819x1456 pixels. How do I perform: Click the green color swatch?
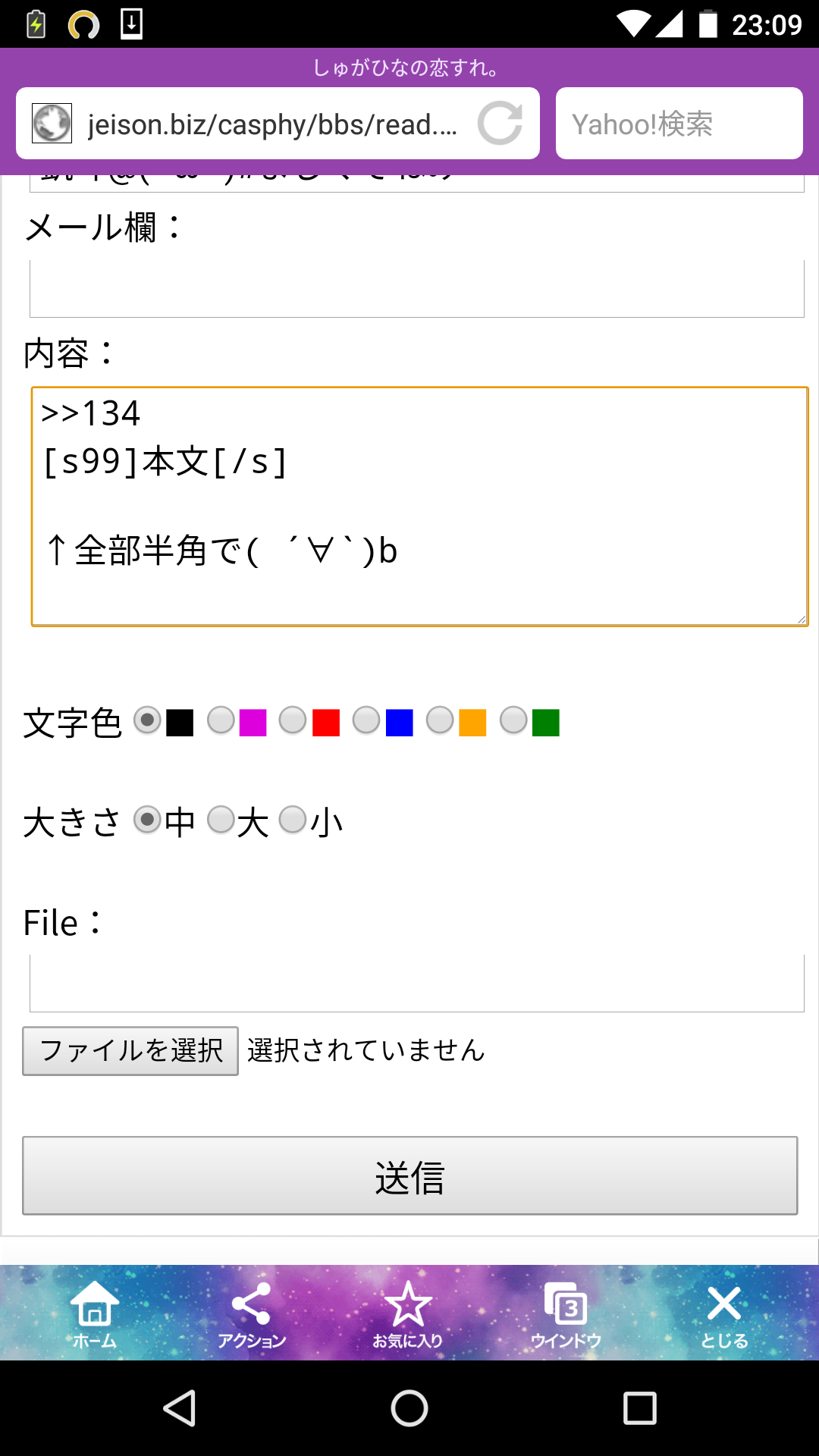pyautogui.click(x=546, y=723)
